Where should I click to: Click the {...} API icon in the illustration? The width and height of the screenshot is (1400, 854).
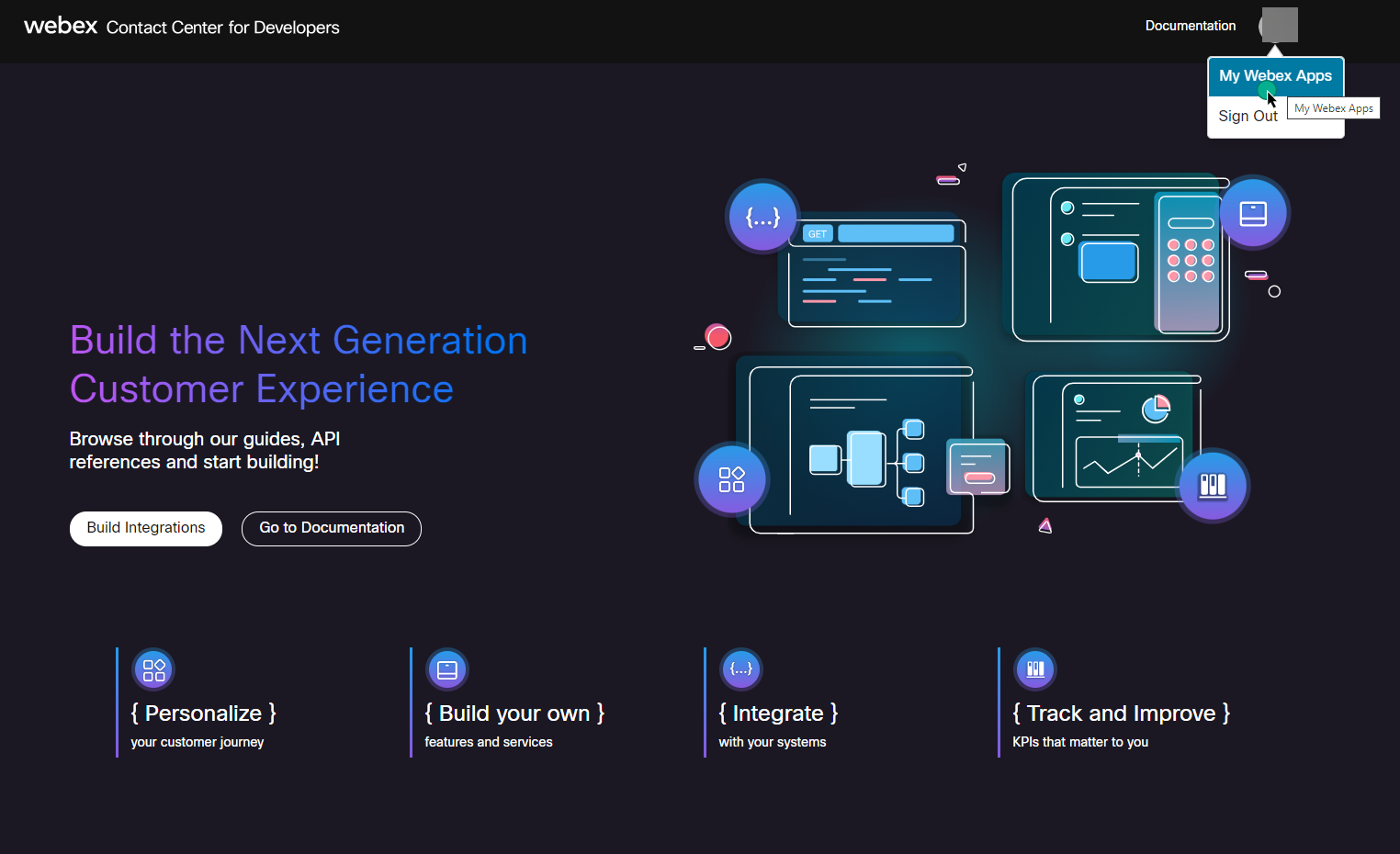762,216
